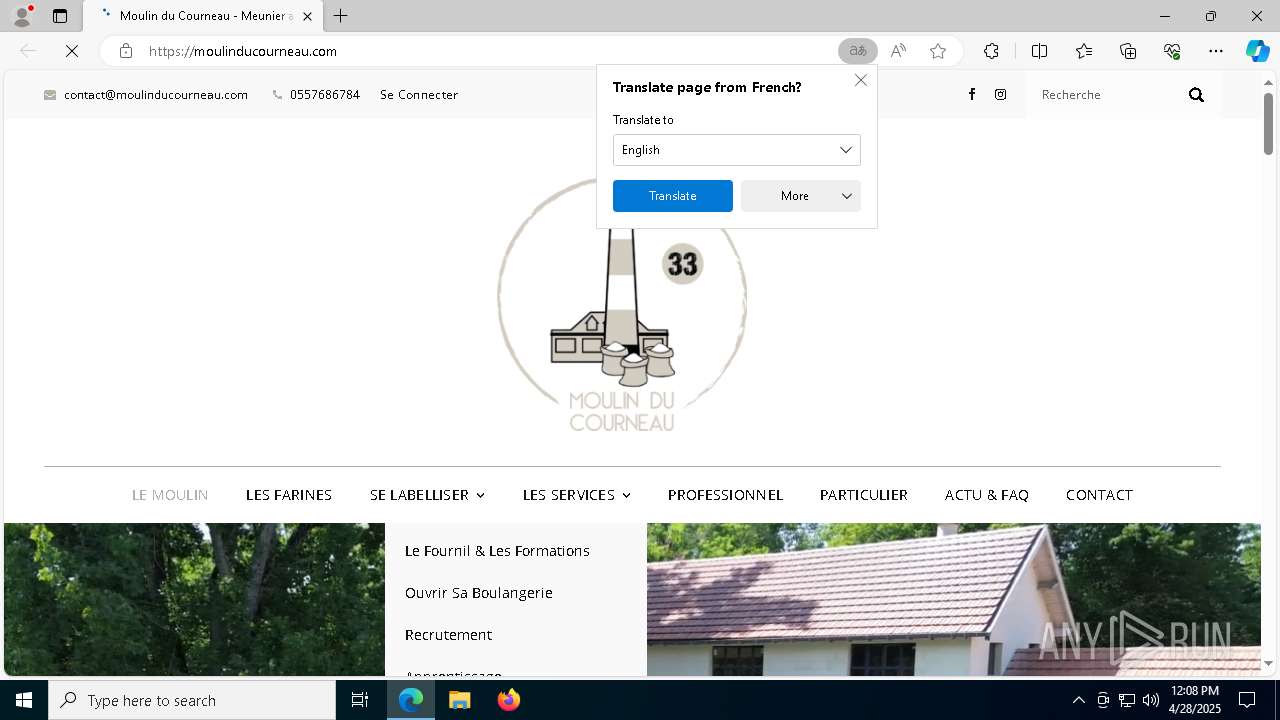Open Collections icon
The width and height of the screenshot is (1280, 720).
[1128, 51]
